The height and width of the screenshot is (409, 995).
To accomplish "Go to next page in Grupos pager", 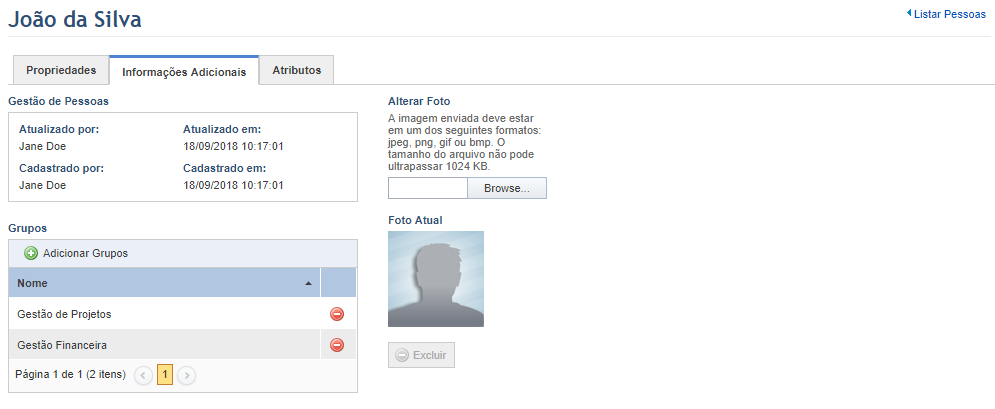I will click(x=186, y=375).
